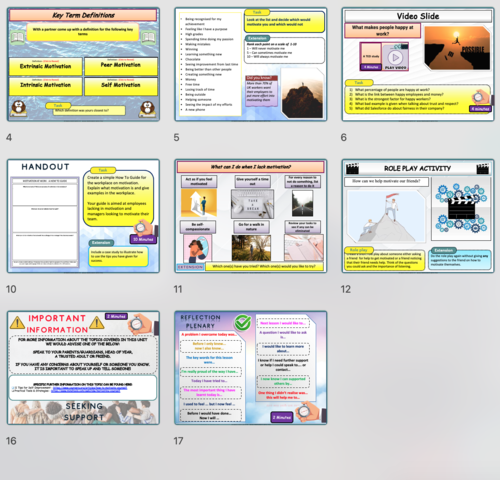This screenshot has height=480, width=500.
Task: Select slide 4 Key Term Definitions thumbnail
Action: pyautogui.click(x=83, y=64)
